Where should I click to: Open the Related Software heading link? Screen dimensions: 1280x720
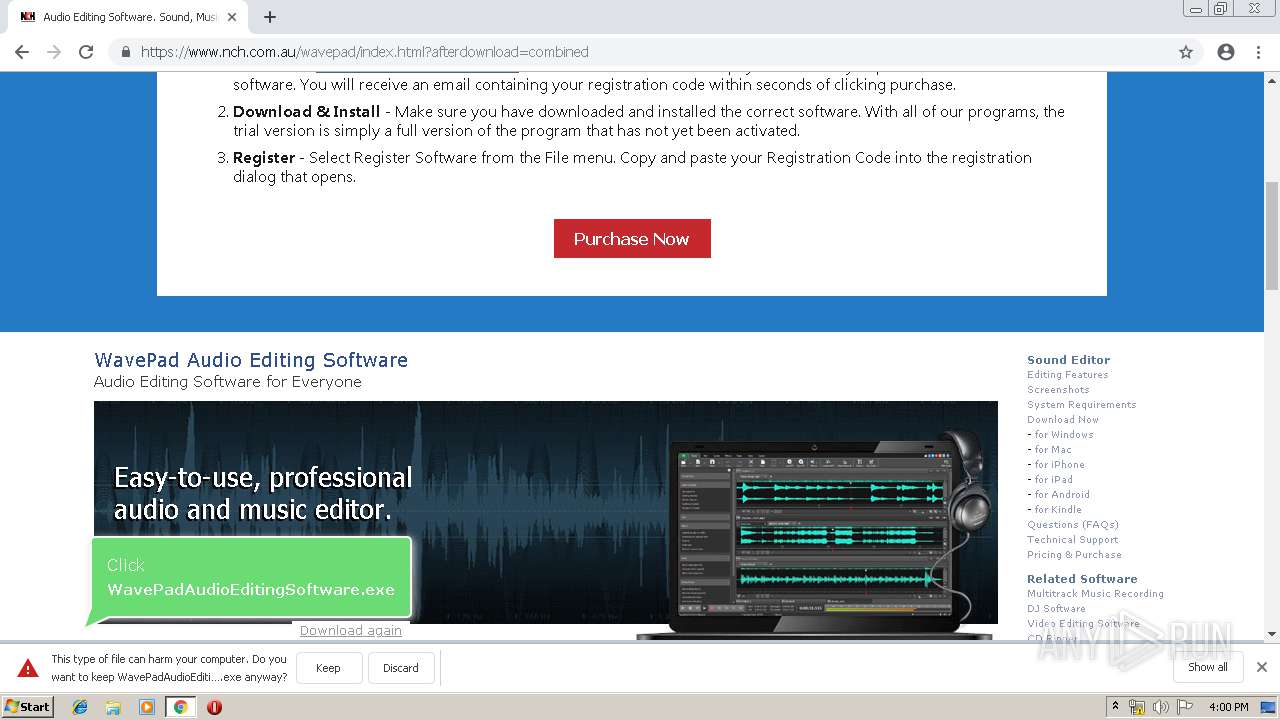click(1082, 579)
